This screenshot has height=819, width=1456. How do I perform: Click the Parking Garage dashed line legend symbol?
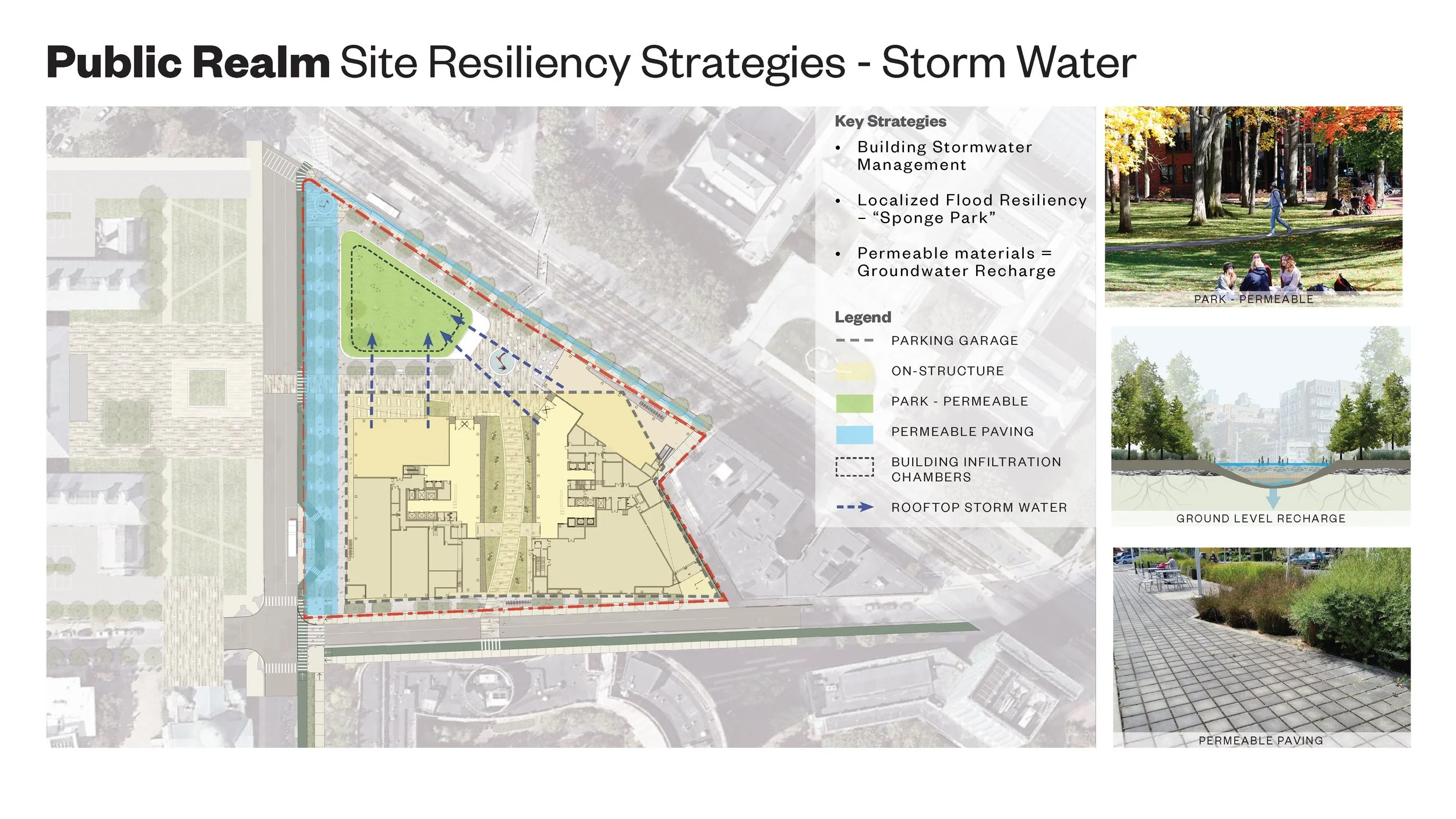click(854, 341)
